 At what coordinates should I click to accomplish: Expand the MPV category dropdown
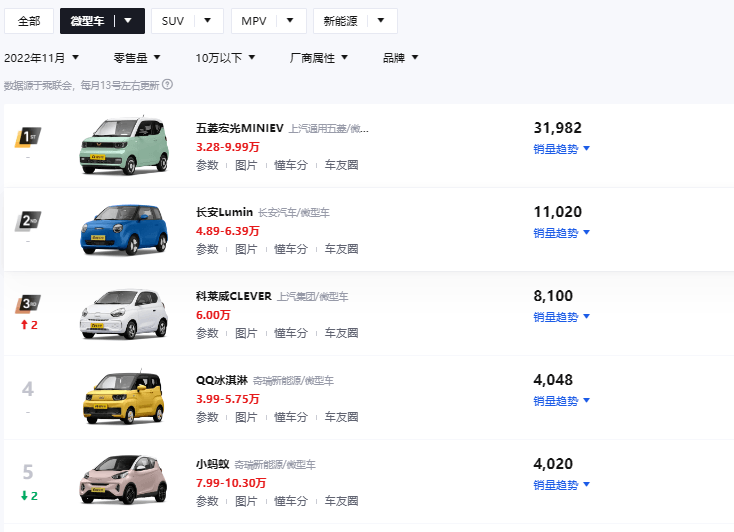click(x=289, y=21)
